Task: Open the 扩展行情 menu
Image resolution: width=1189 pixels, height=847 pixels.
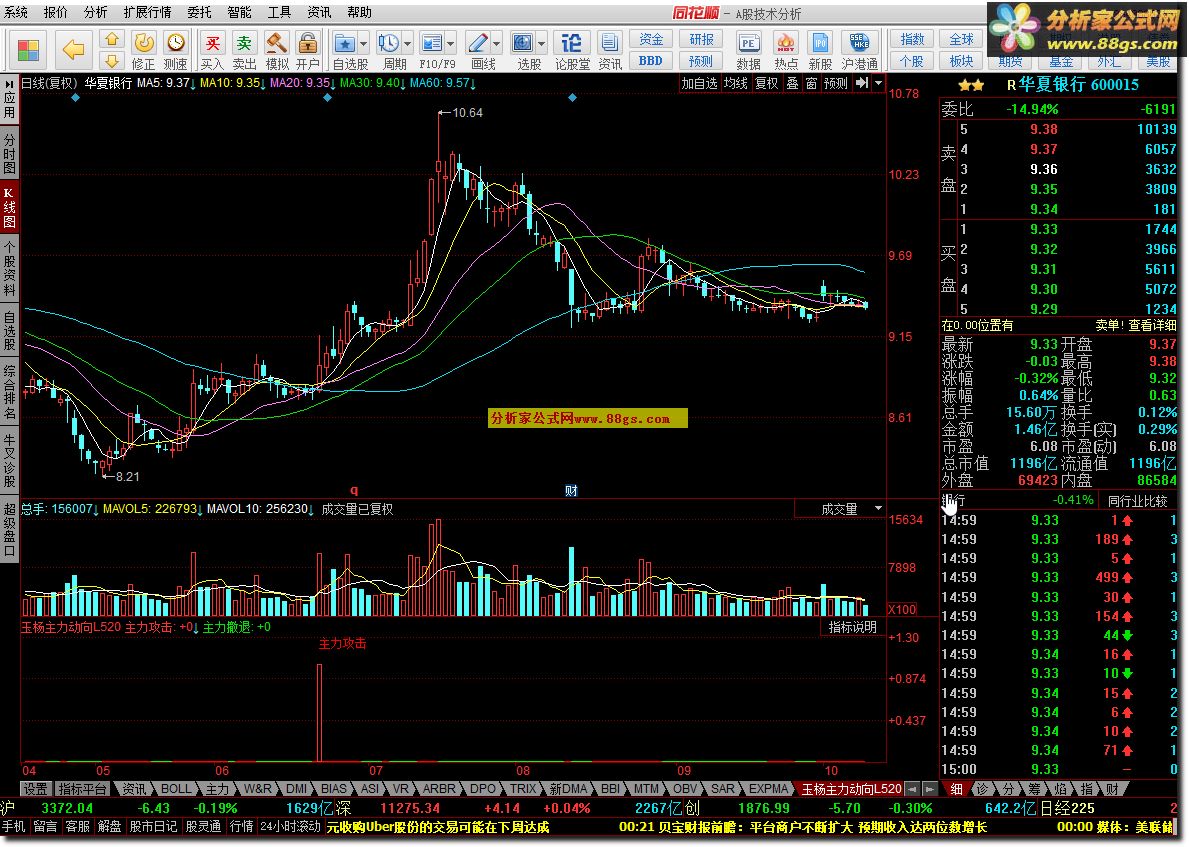Action: pyautogui.click(x=147, y=12)
